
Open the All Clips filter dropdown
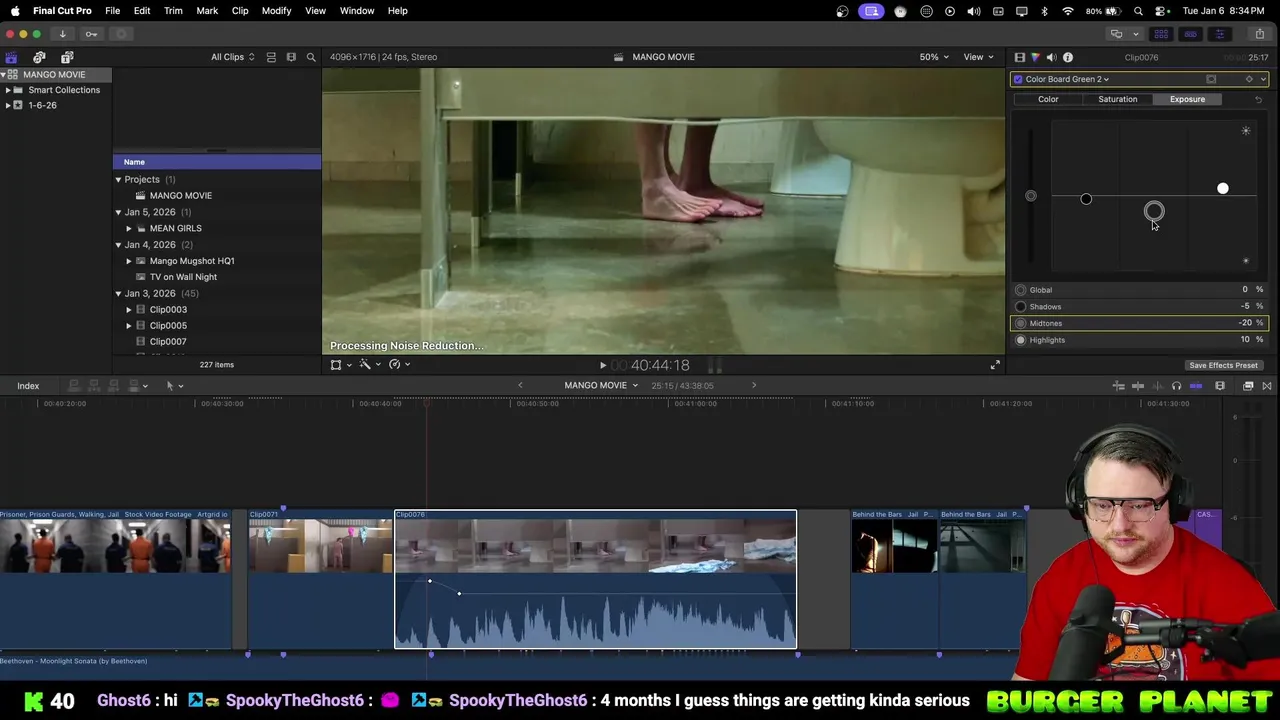tap(232, 57)
